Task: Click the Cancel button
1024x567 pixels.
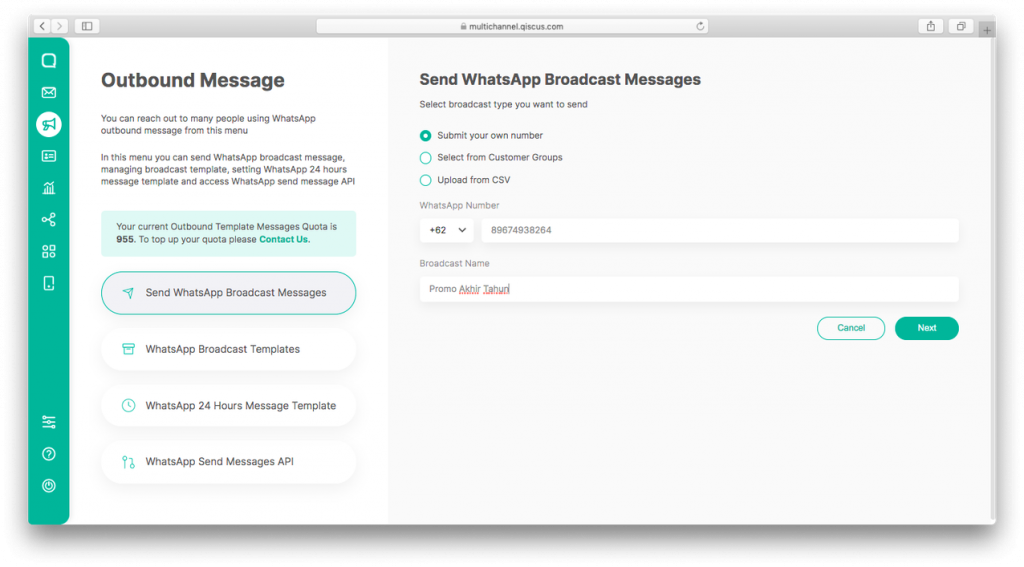Action: pyautogui.click(x=851, y=328)
